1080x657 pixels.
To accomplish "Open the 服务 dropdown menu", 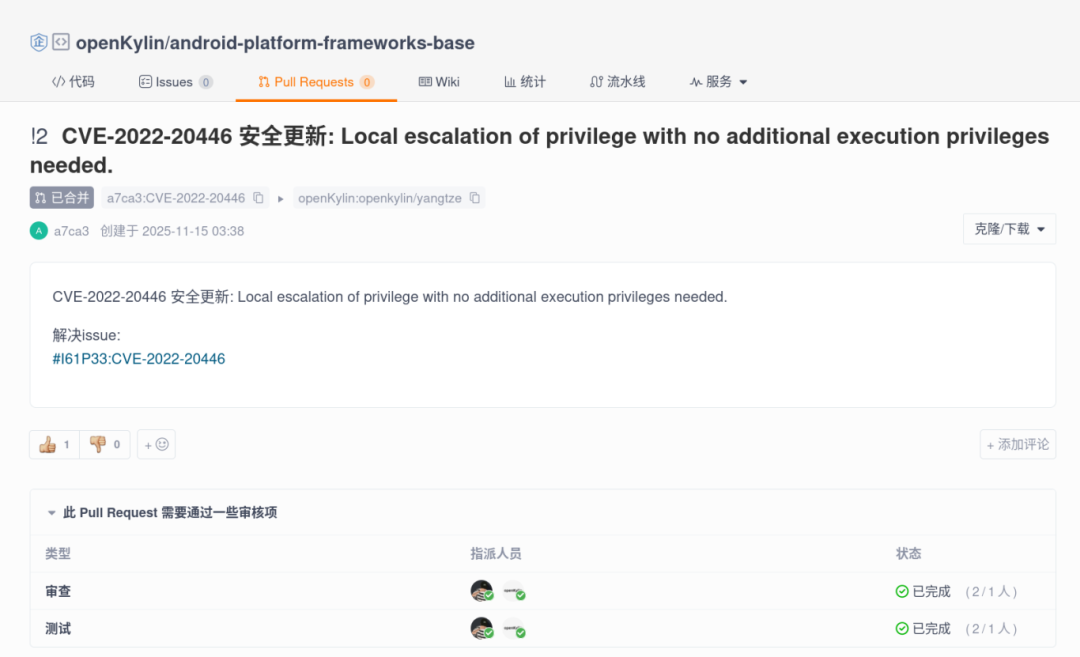I will 719,82.
